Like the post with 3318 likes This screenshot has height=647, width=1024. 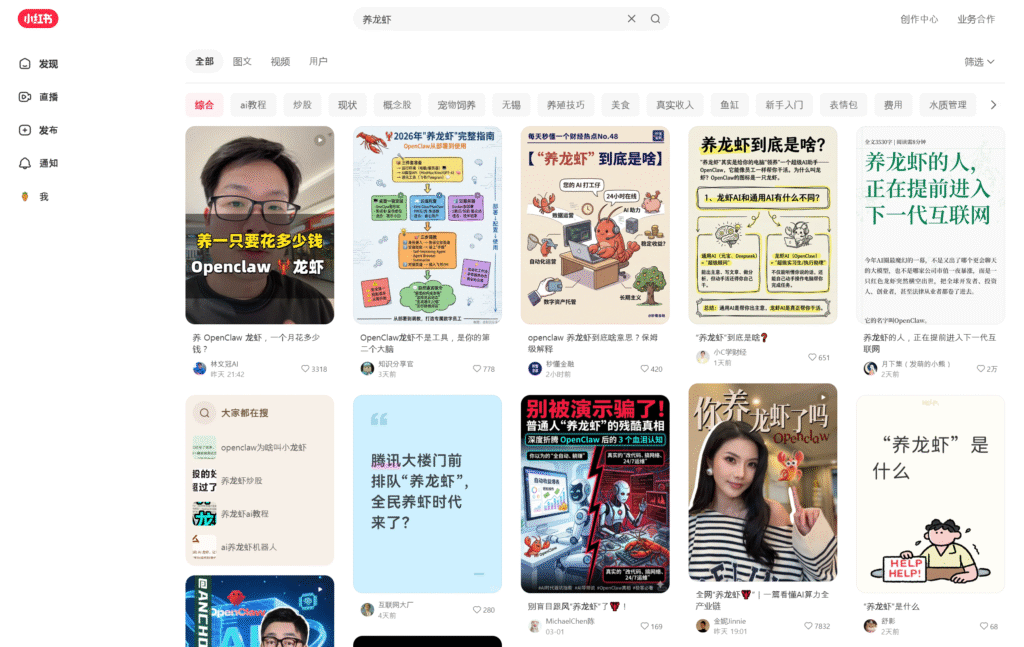pyautogui.click(x=306, y=369)
